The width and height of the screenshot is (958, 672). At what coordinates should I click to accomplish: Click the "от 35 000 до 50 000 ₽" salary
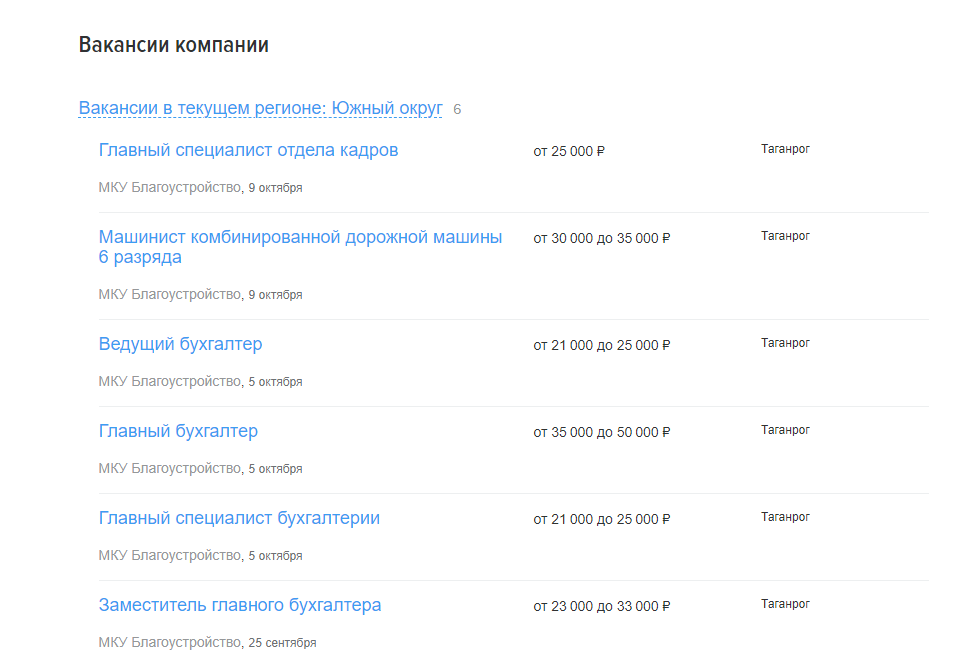point(601,433)
